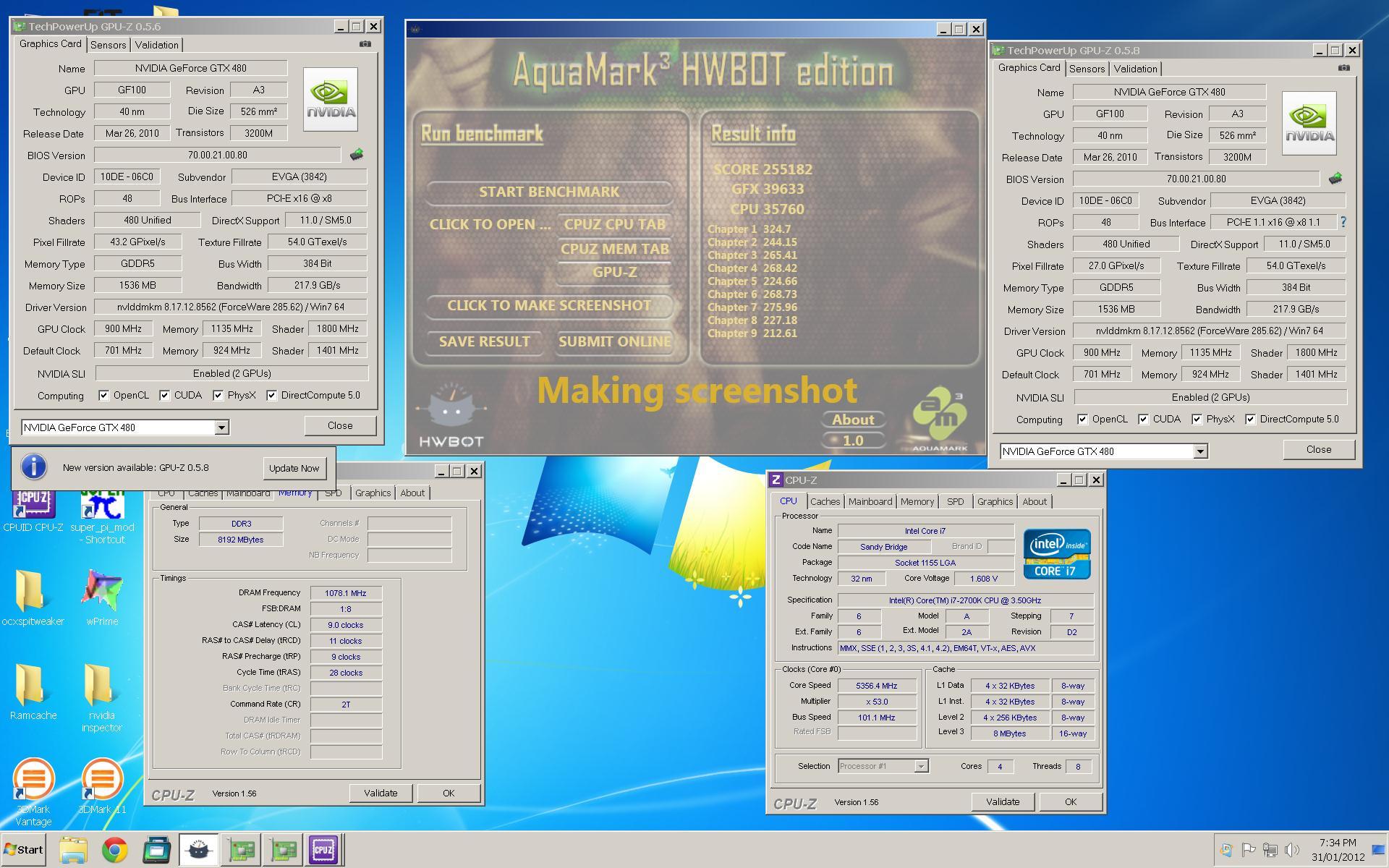1389x868 pixels.
Task: Switch to Validation tab in GPU-Z 0.5.6
Action: pyautogui.click(x=156, y=45)
